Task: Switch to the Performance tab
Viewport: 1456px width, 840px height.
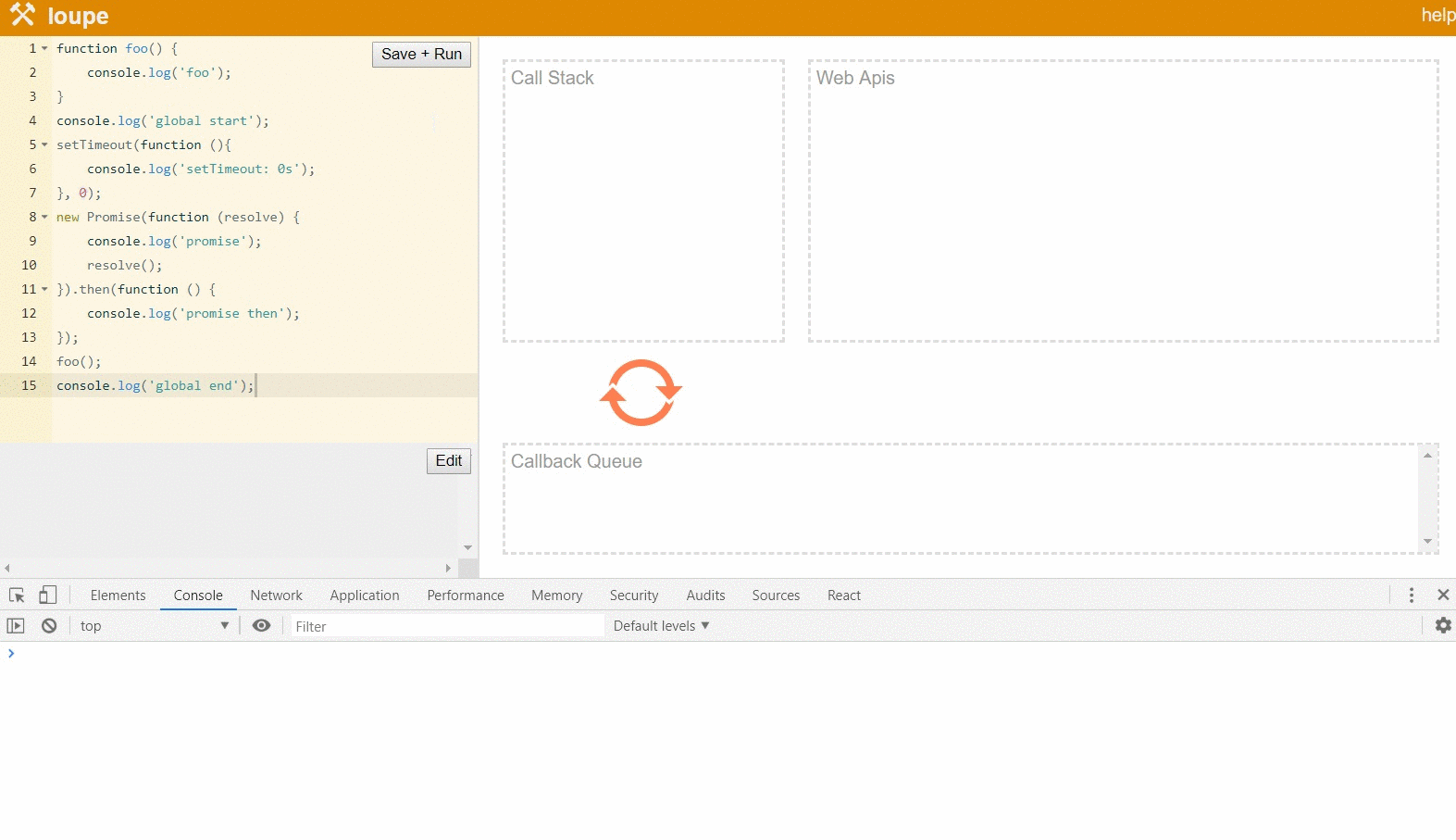Action: 466,596
